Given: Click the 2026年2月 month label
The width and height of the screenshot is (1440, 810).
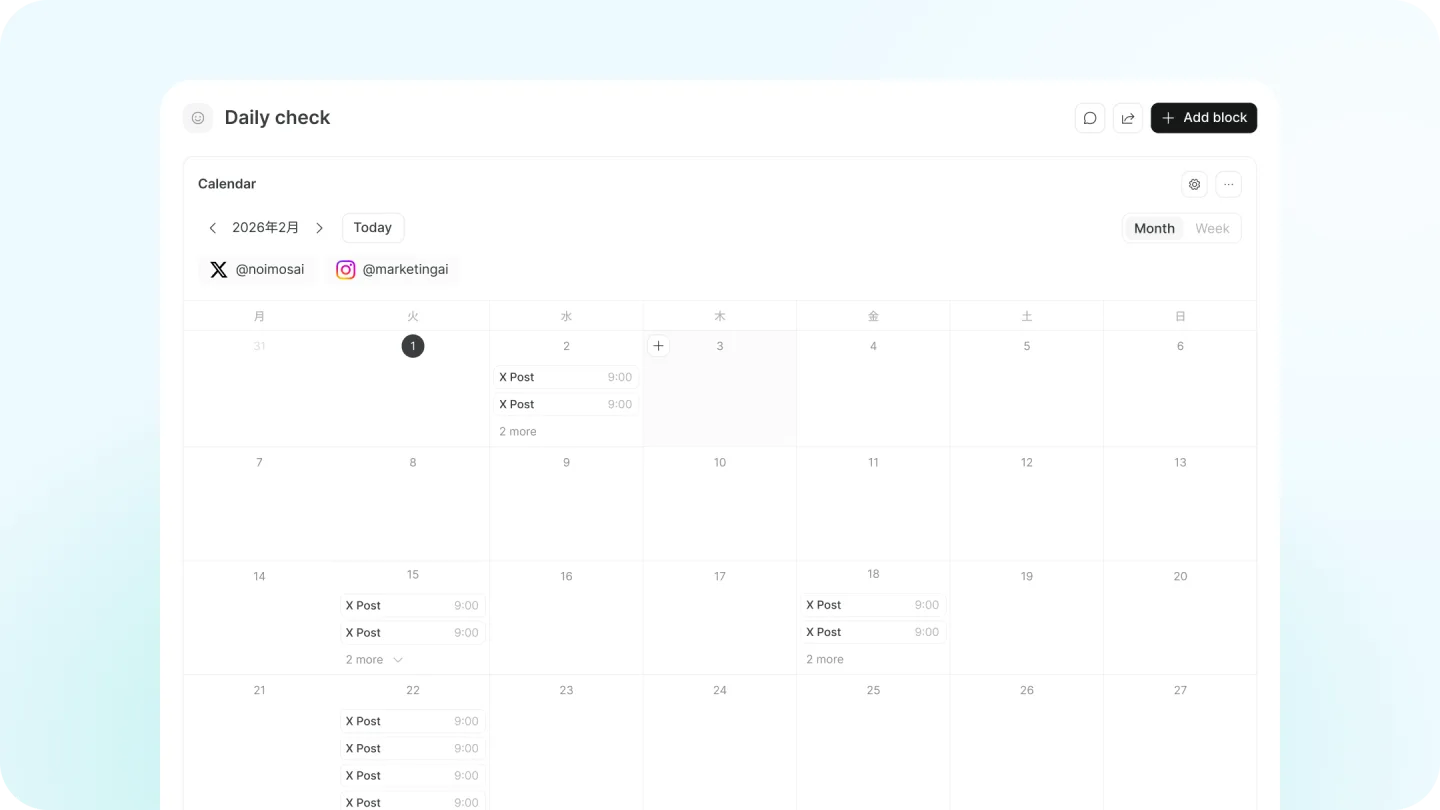Looking at the screenshot, I should [x=266, y=228].
